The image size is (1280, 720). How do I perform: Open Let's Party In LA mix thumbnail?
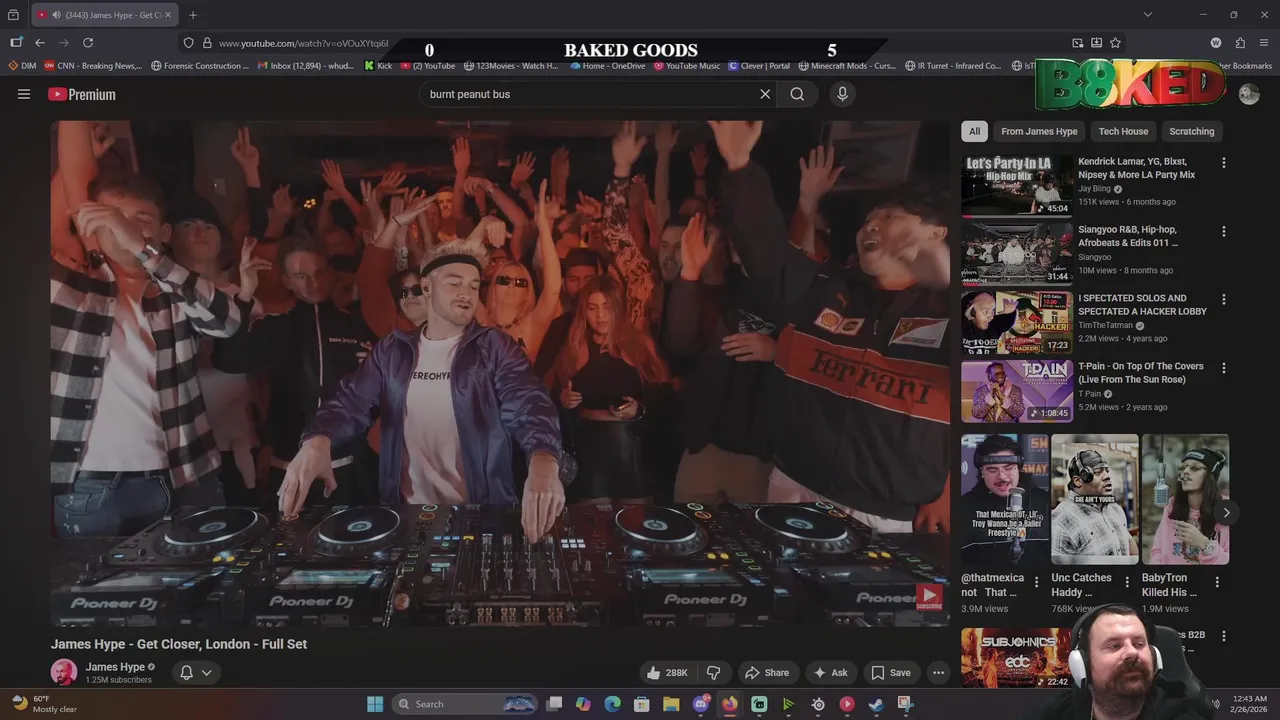[1017, 185]
